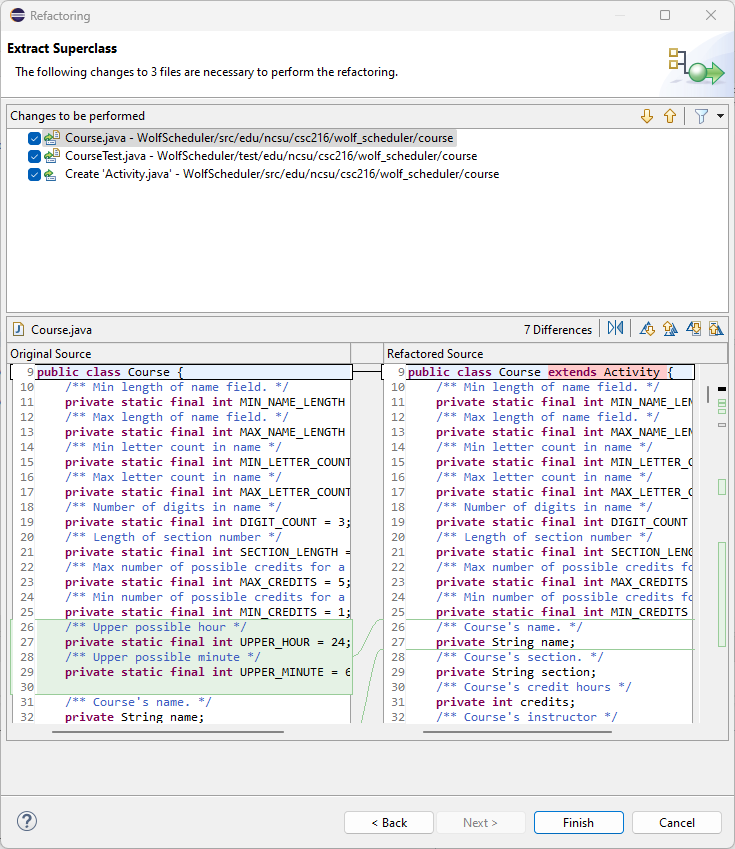Screen dimensions: 735x849
Task: Uncheck the CourseTest.java change checkbox
Action: tap(34, 156)
